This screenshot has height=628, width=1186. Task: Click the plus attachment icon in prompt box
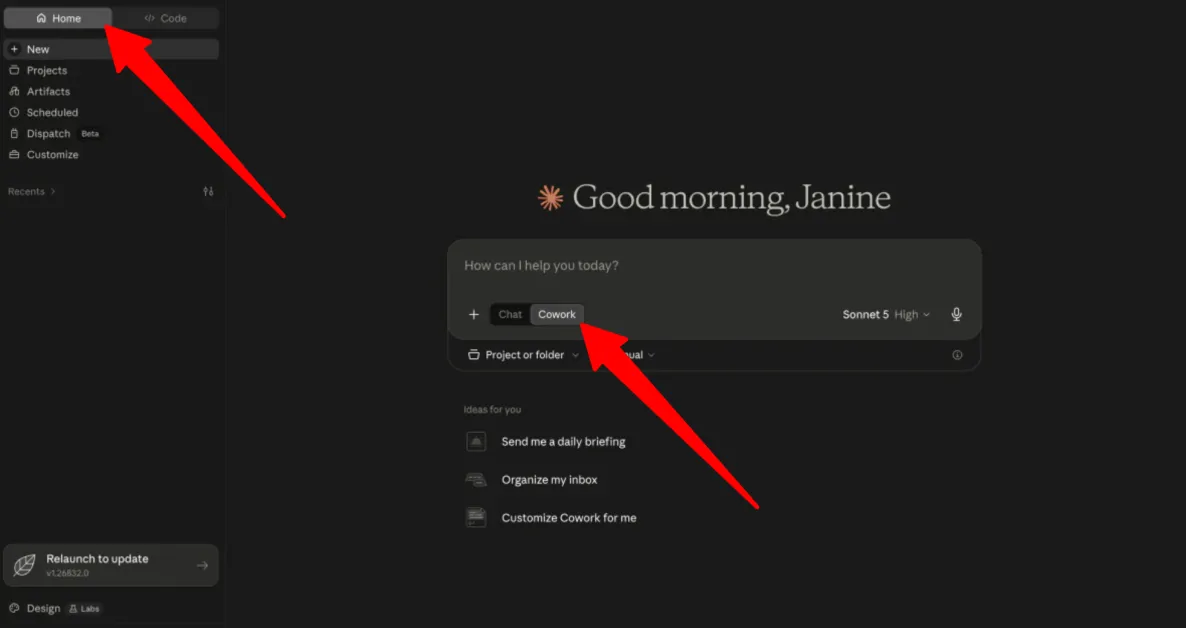473,315
